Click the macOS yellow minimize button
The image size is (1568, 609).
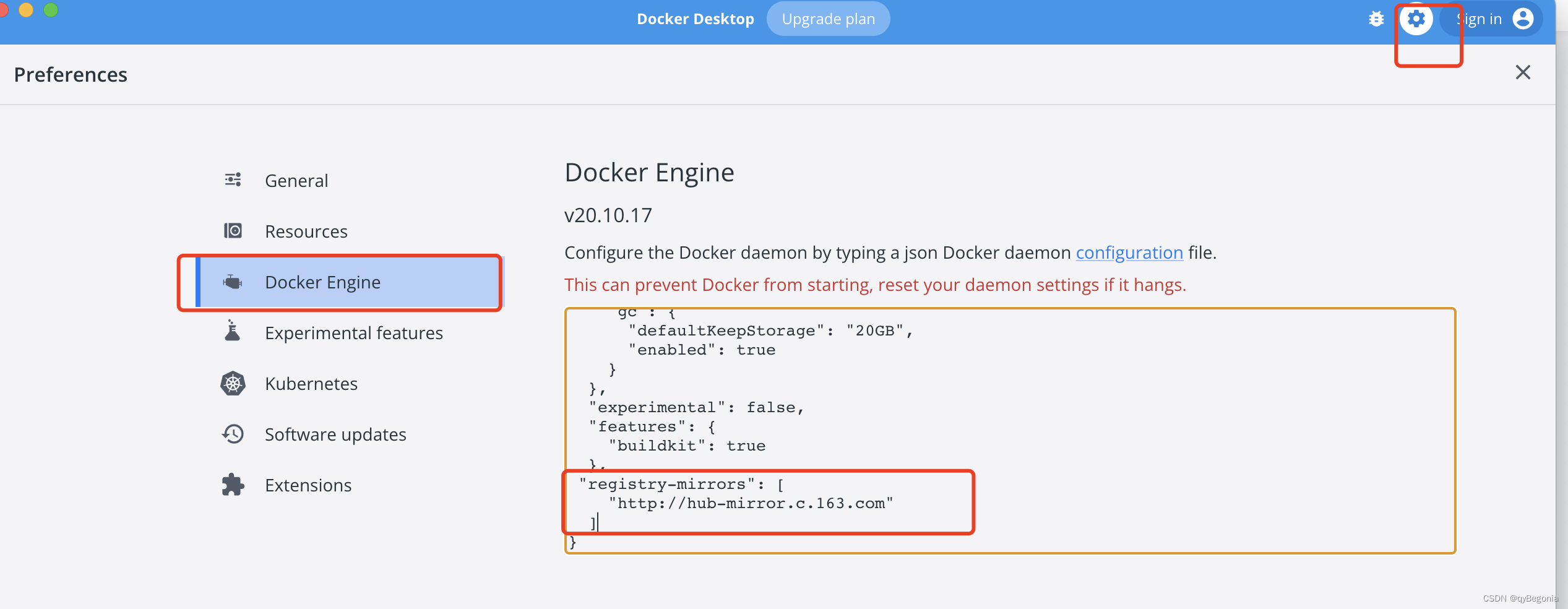click(x=26, y=10)
